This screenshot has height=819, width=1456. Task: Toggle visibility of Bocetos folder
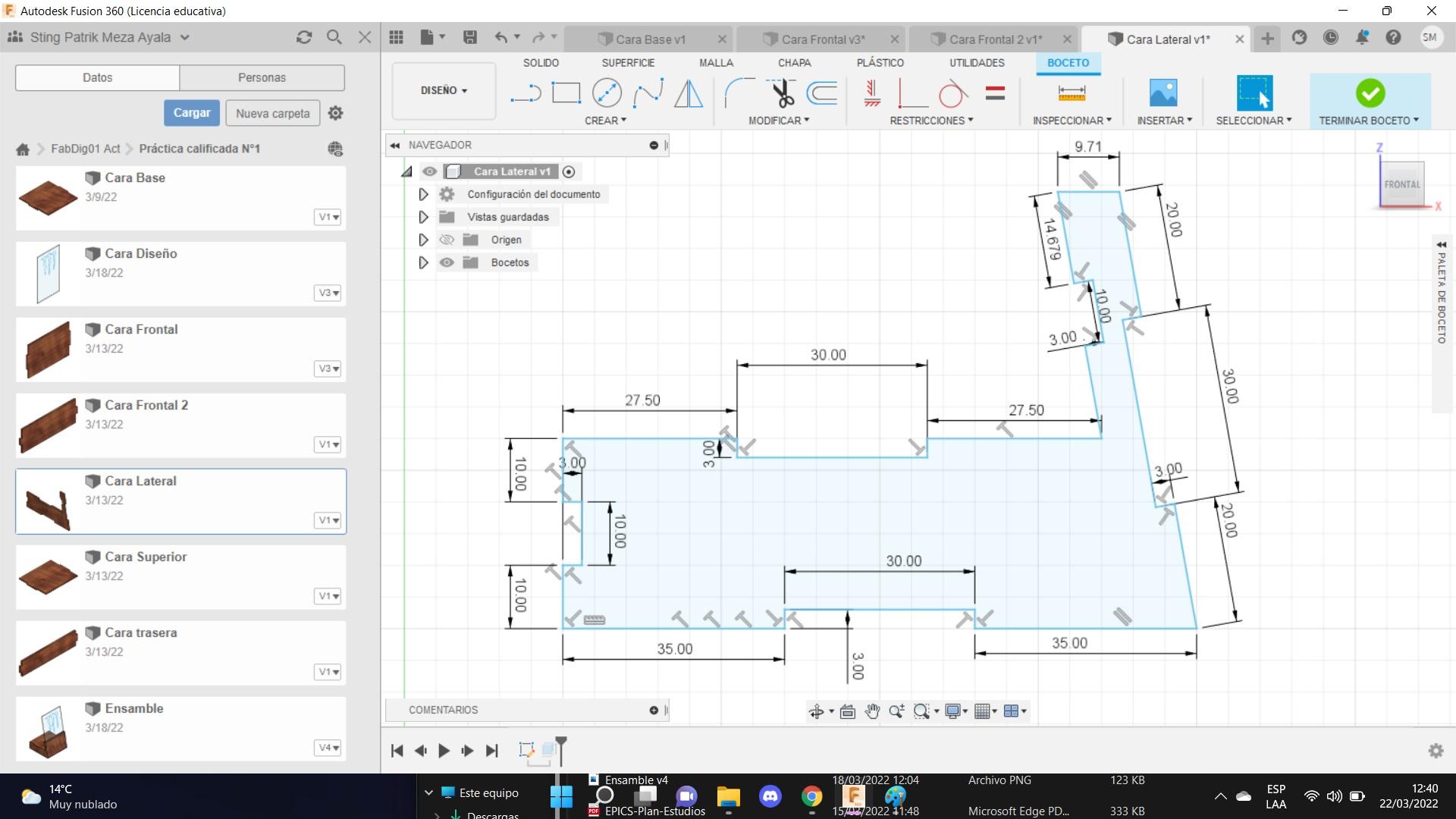pyautogui.click(x=447, y=262)
